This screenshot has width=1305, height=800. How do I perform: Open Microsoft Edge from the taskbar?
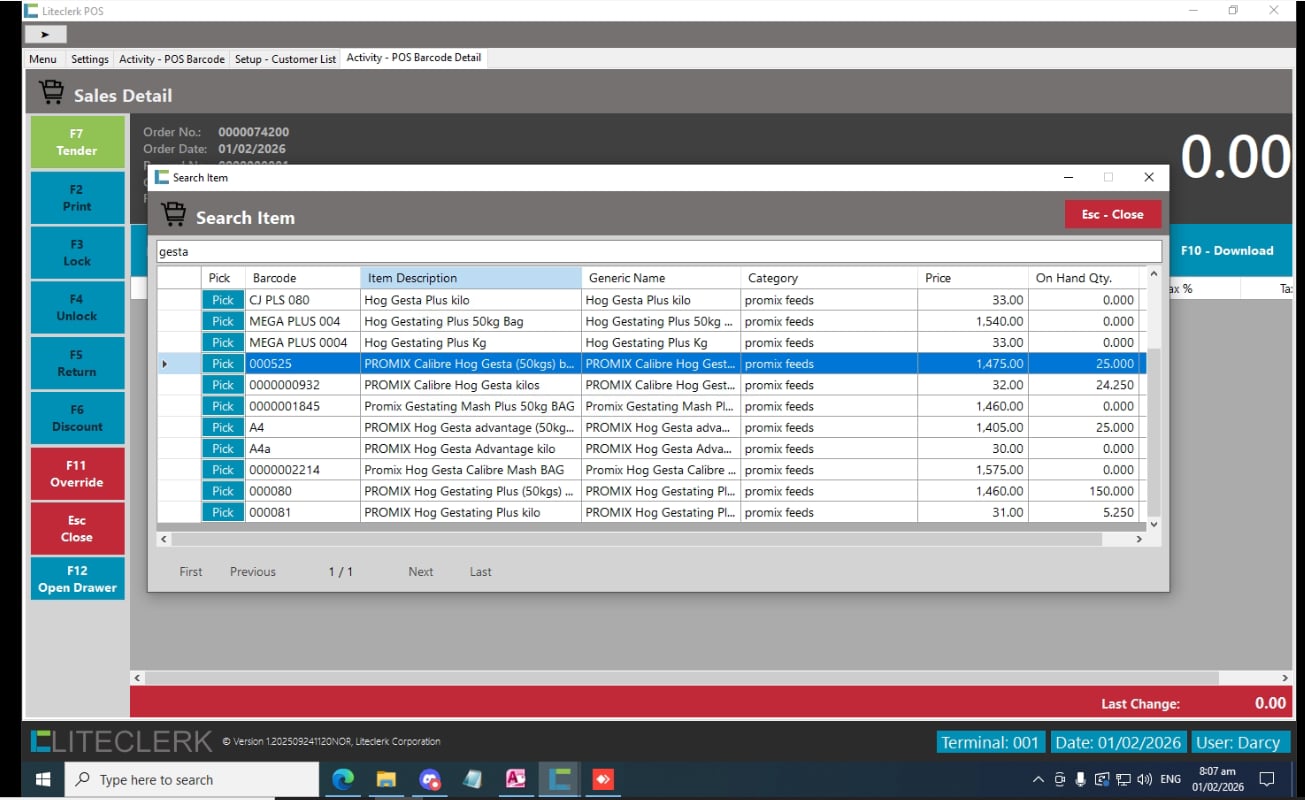343,780
